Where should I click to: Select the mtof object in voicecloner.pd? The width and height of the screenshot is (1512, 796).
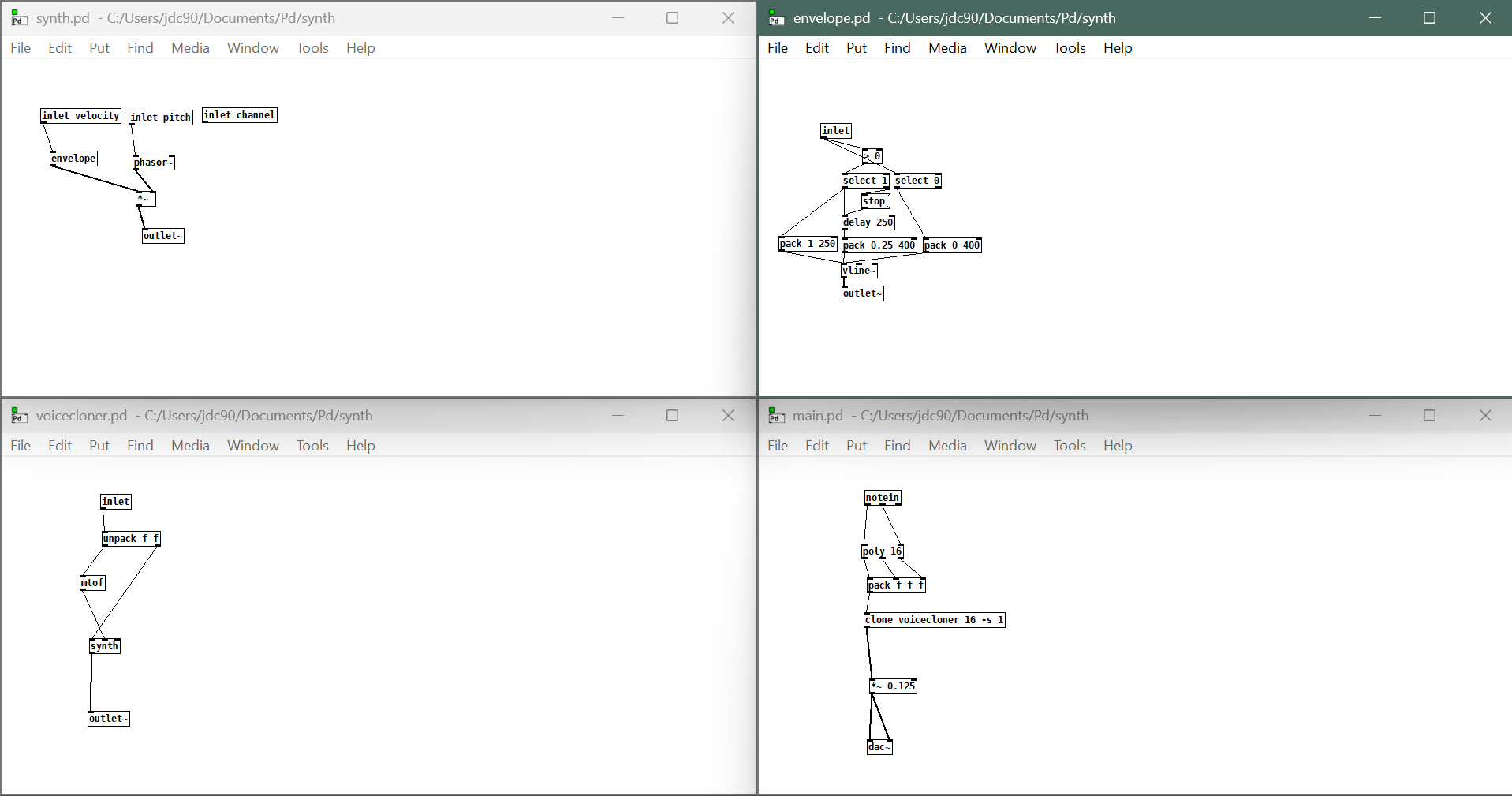pyautogui.click(x=92, y=582)
